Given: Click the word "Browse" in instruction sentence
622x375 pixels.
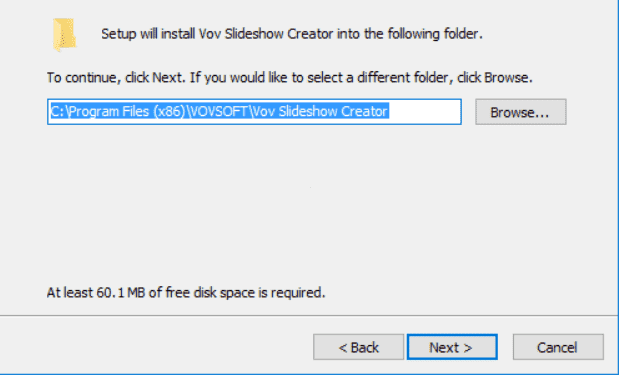Looking at the screenshot, I should [x=507, y=77].
